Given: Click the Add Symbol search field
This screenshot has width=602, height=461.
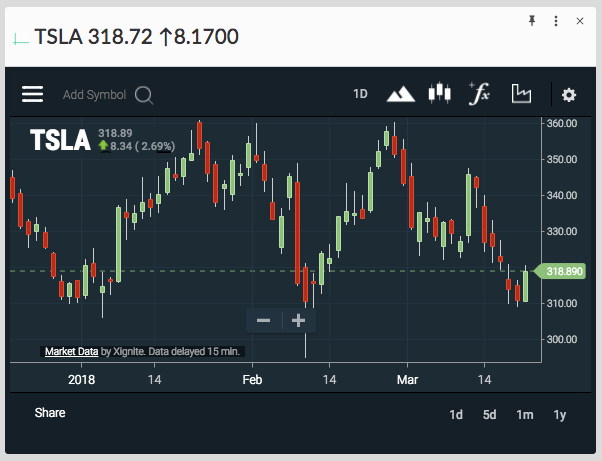Looking at the screenshot, I should [94, 95].
